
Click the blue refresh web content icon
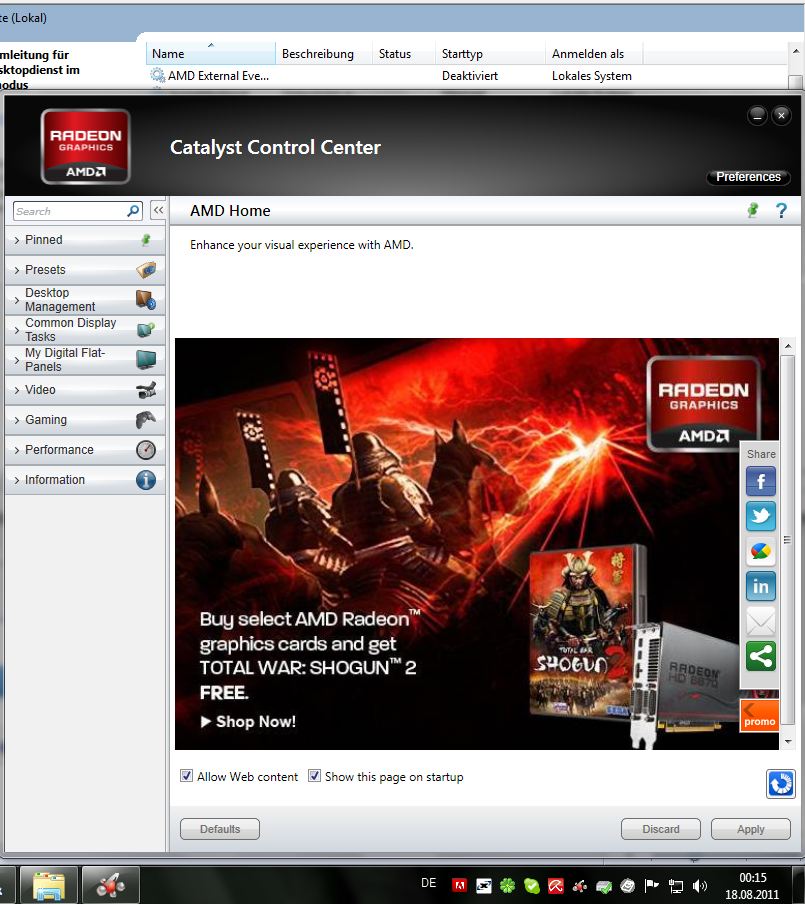point(781,784)
